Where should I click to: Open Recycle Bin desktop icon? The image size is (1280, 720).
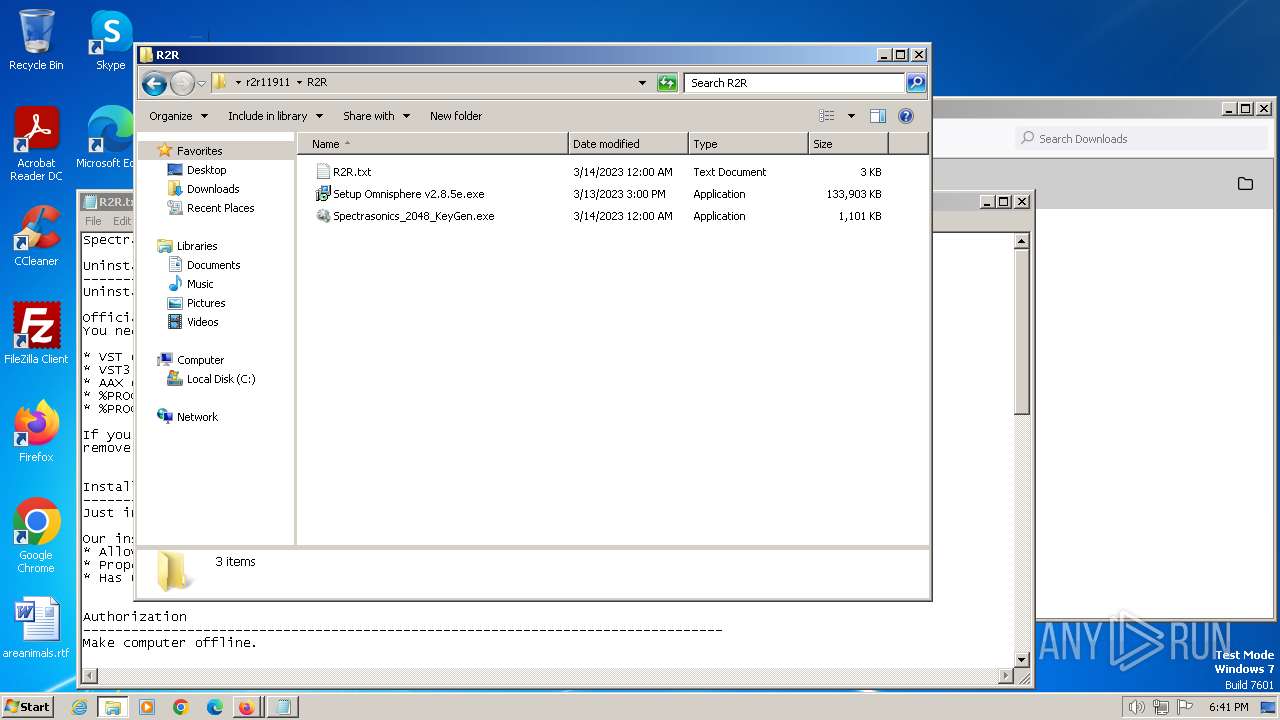(x=36, y=40)
